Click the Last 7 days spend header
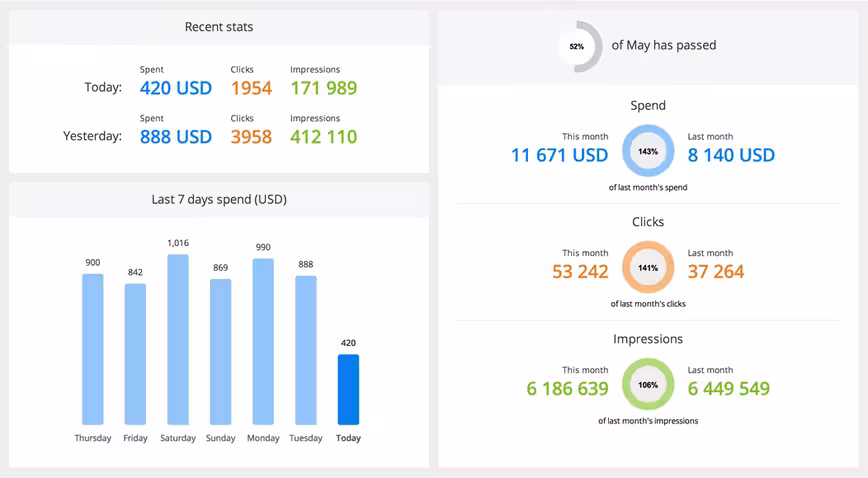Image resolution: width=868 pixels, height=478 pixels. [x=219, y=199]
